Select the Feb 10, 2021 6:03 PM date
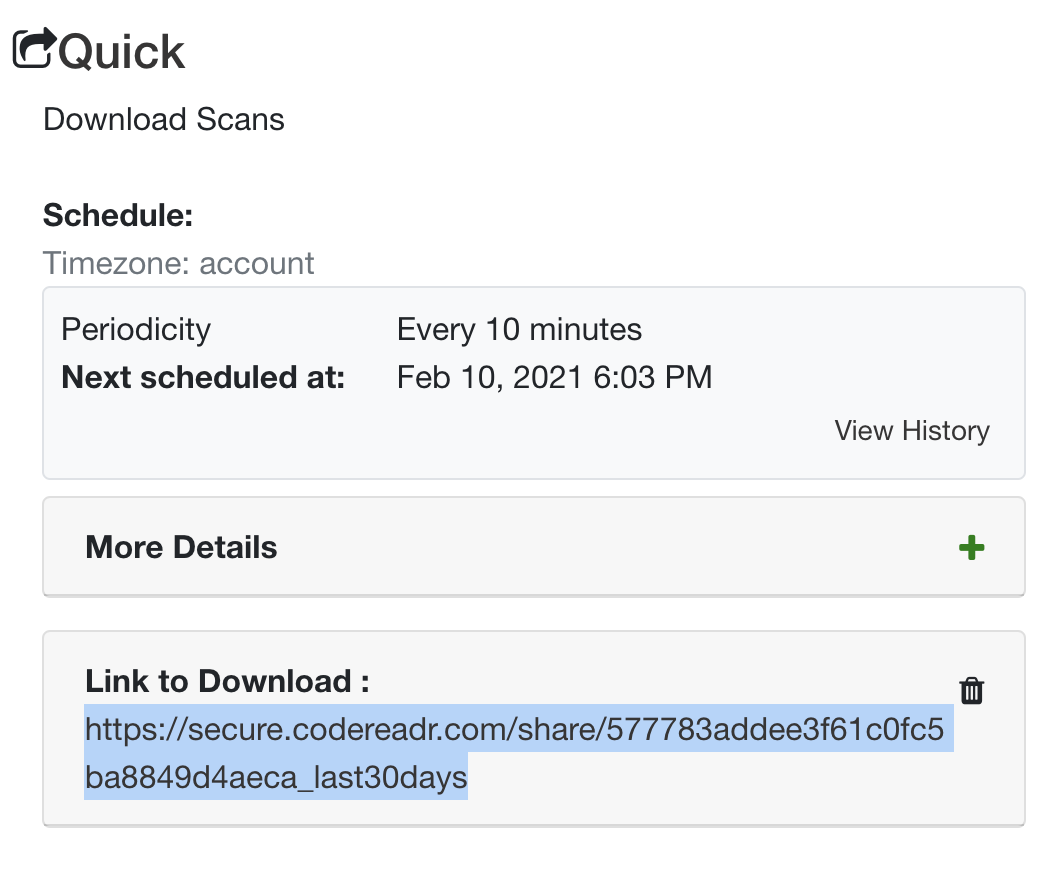The width and height of the screenshot is (1054, 876). (554, 377)
